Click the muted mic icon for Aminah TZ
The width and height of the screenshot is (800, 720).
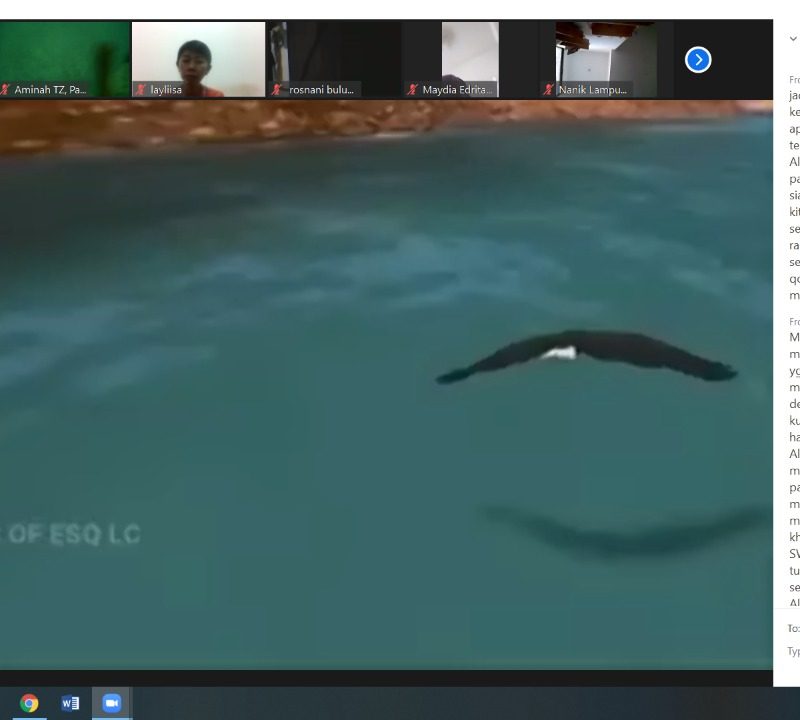[x=6, y=90]
